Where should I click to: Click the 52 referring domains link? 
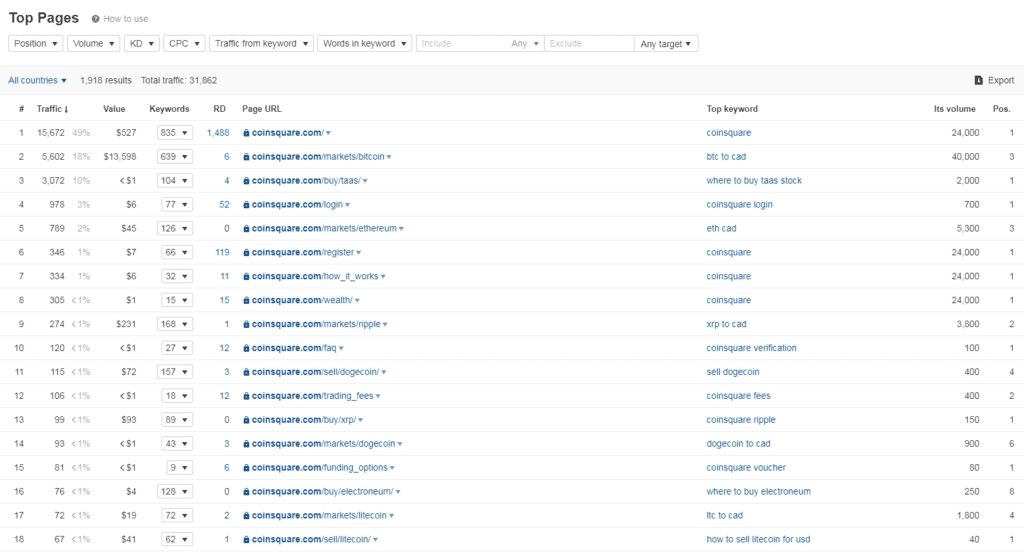point(224,204)
